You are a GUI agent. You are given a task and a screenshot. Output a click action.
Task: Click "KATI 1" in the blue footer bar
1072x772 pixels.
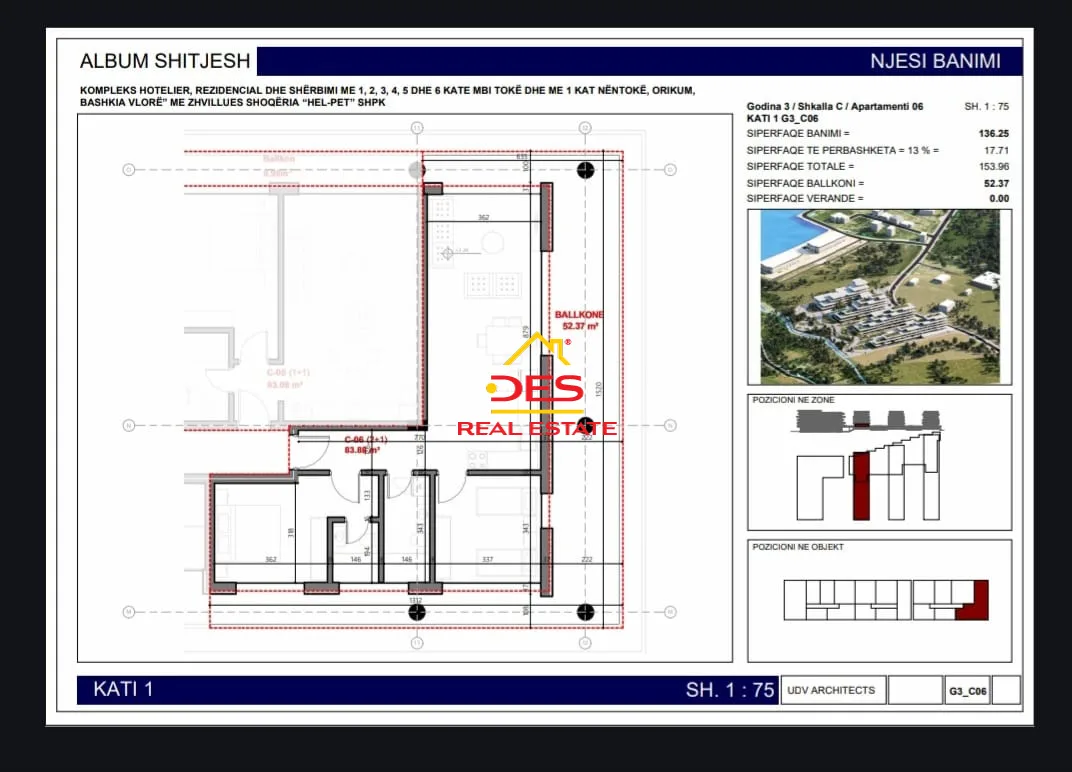click(123, 689)
